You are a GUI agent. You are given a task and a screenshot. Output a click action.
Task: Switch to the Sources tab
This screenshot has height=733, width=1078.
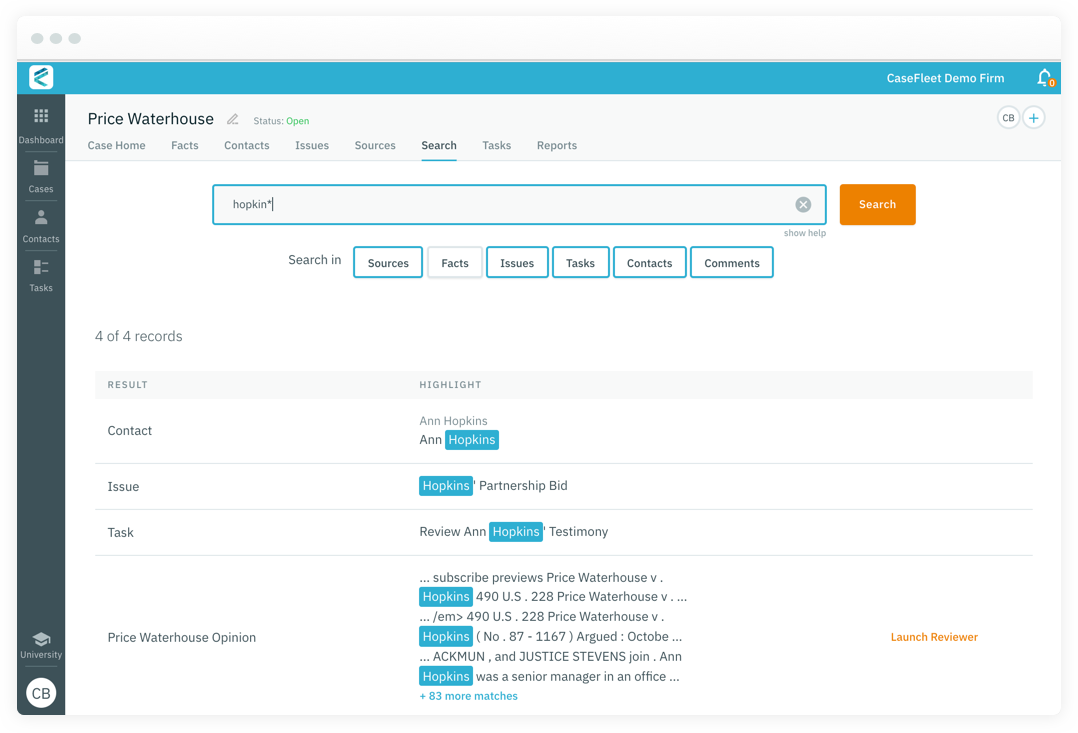pos(375,145)
